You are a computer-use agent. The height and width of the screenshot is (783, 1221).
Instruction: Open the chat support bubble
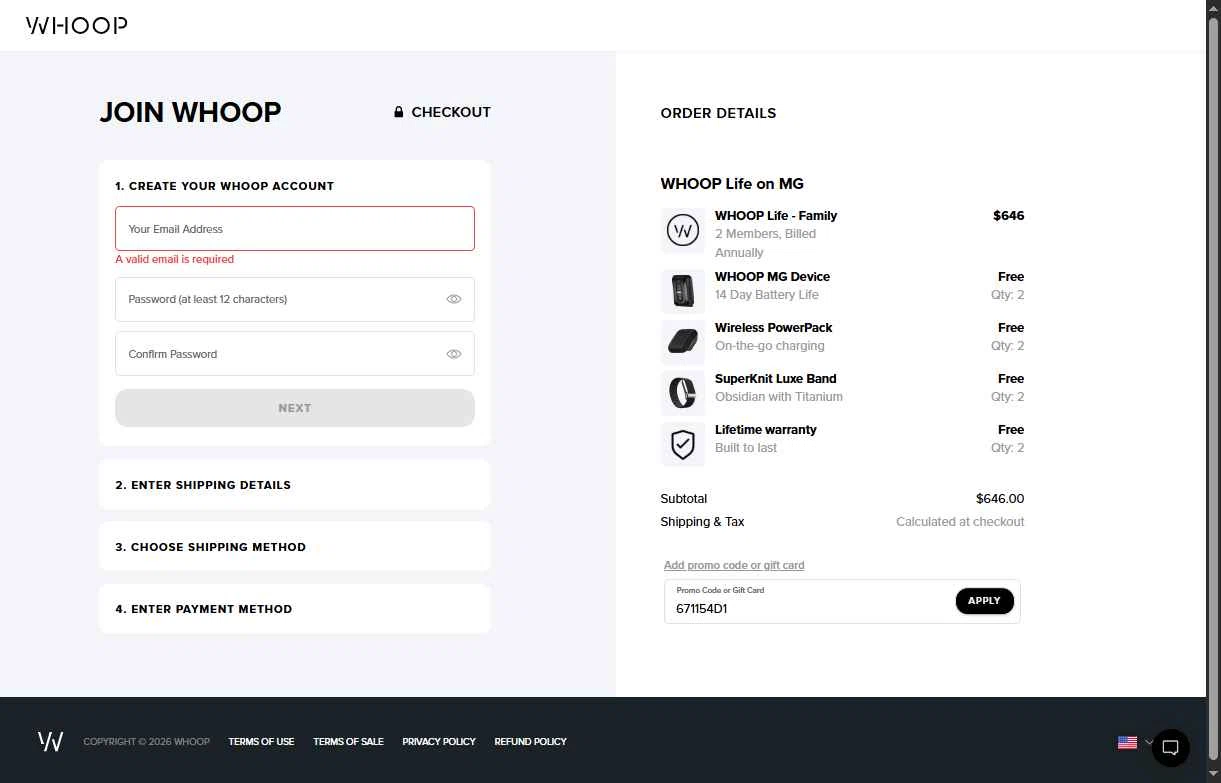point(1171,747)
